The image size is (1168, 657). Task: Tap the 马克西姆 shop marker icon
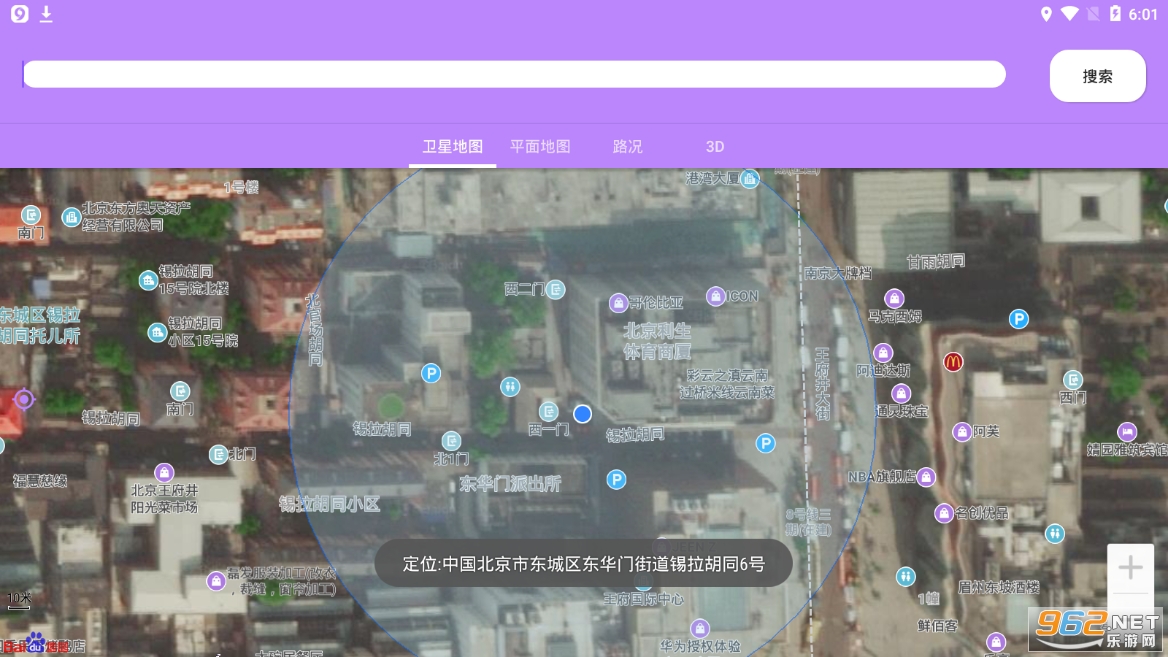pos(895,298)
